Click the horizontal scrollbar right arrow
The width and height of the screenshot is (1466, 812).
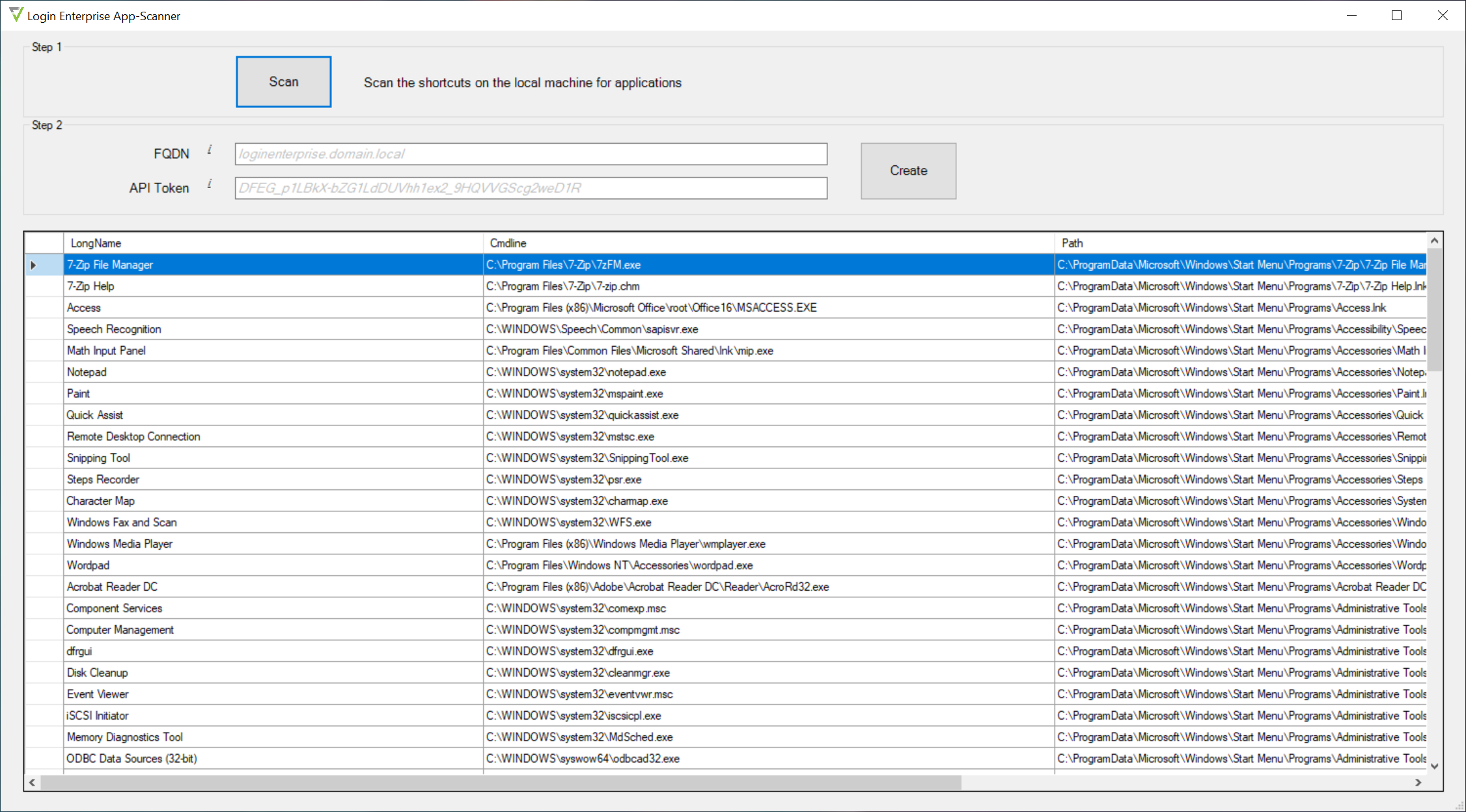[x=1418, y=782]
